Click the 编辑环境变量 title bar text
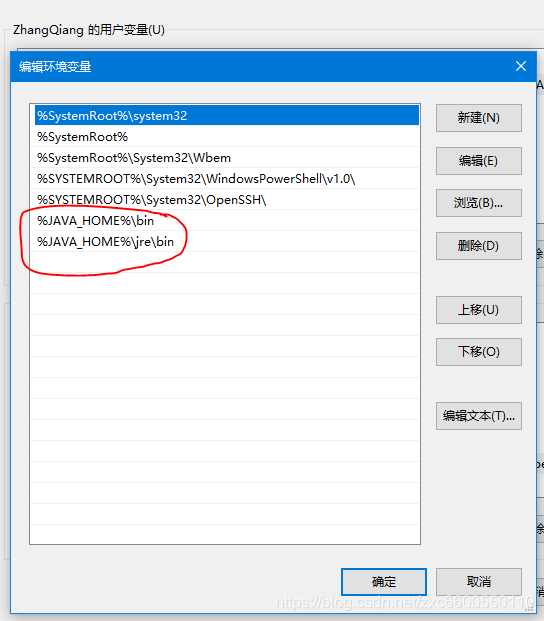Image resolution: width=544 pixels, height=621 pixels. (x=55, y=67)
